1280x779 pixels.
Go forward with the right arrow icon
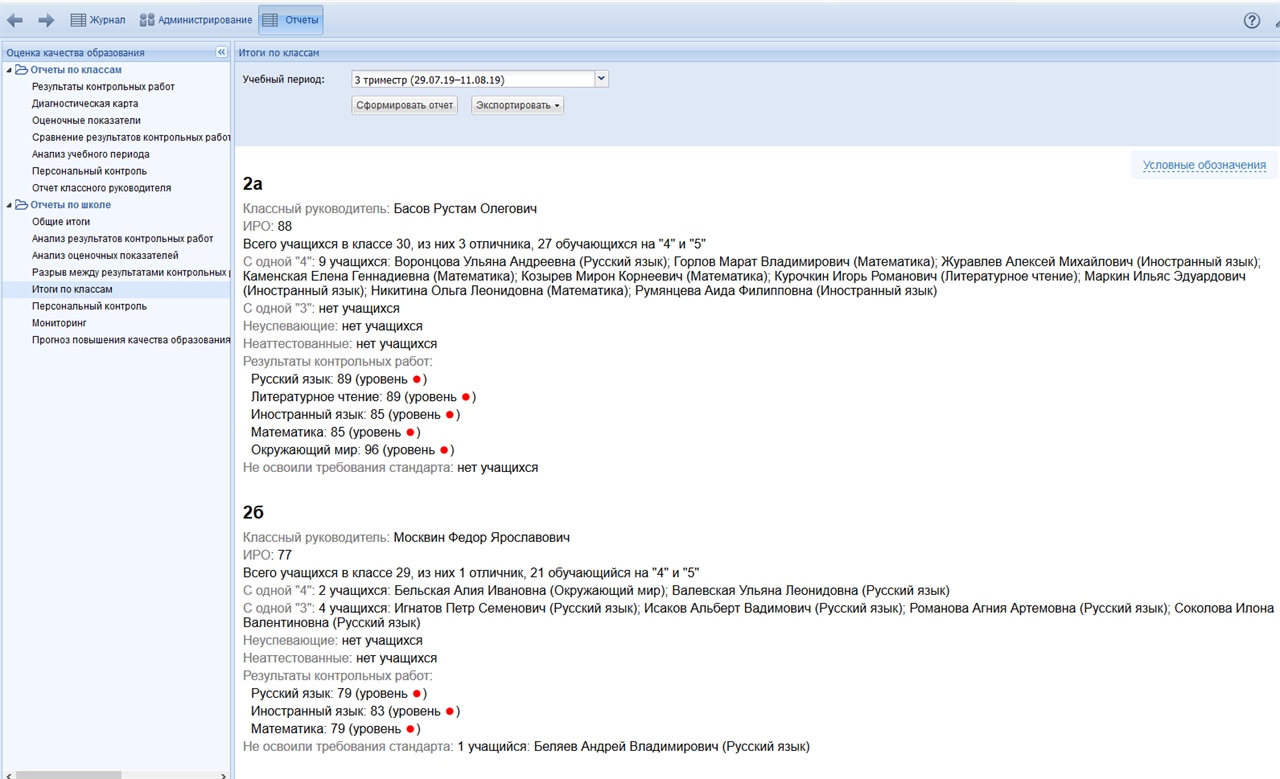[46, 20]
